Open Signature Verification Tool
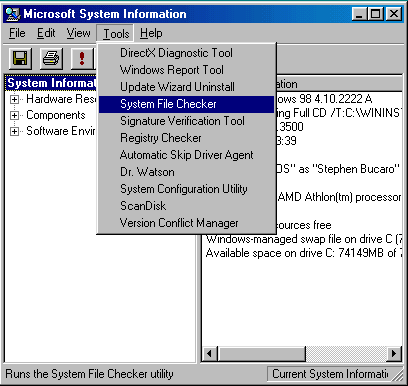Image resolution: width=408 pixels, height=386 pixels. [x=187, y=121]
